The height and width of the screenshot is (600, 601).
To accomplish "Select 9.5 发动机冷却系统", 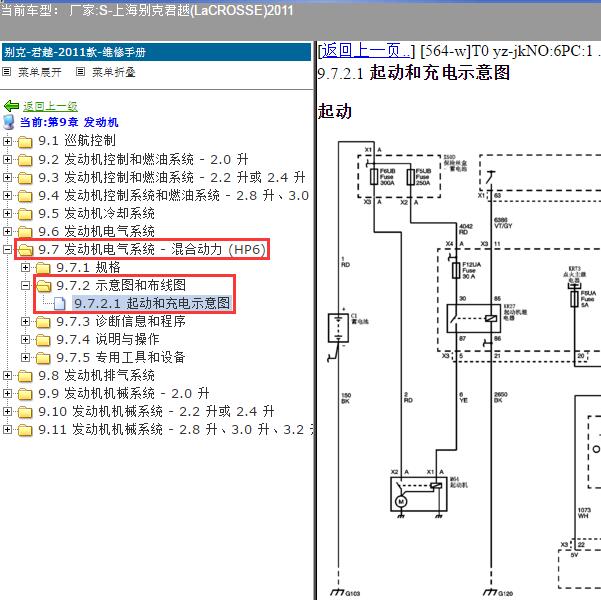I will [x=96, y=213].
